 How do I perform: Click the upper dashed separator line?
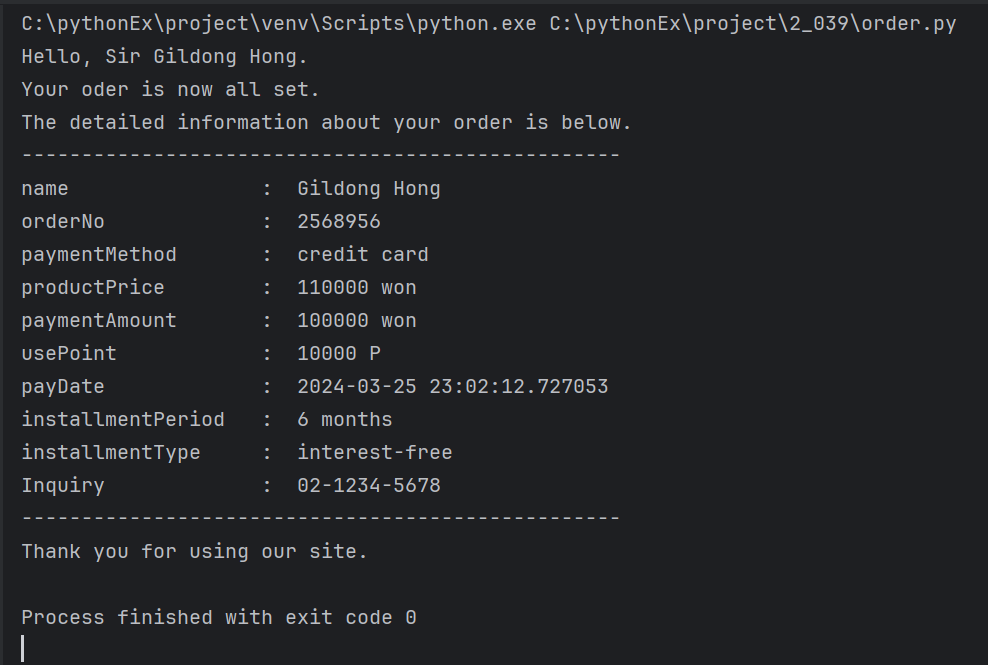pyautogui.click(x=321, y=155)
